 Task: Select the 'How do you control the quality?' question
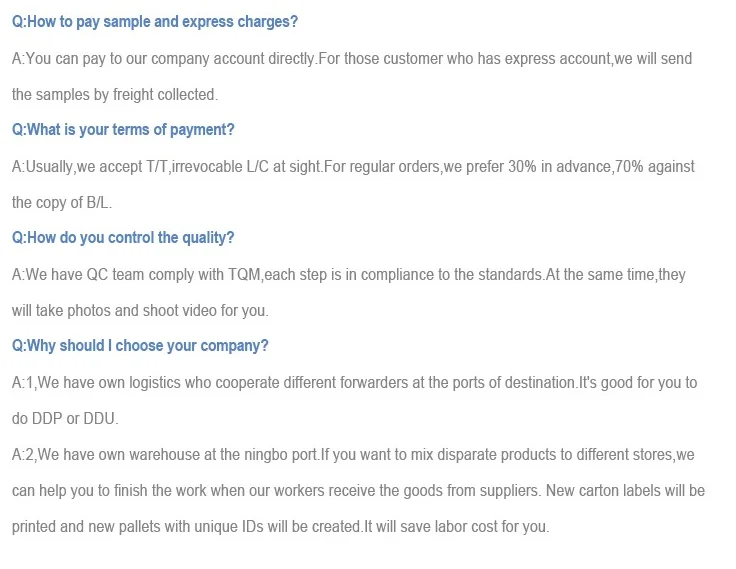[x=123, y=238]
